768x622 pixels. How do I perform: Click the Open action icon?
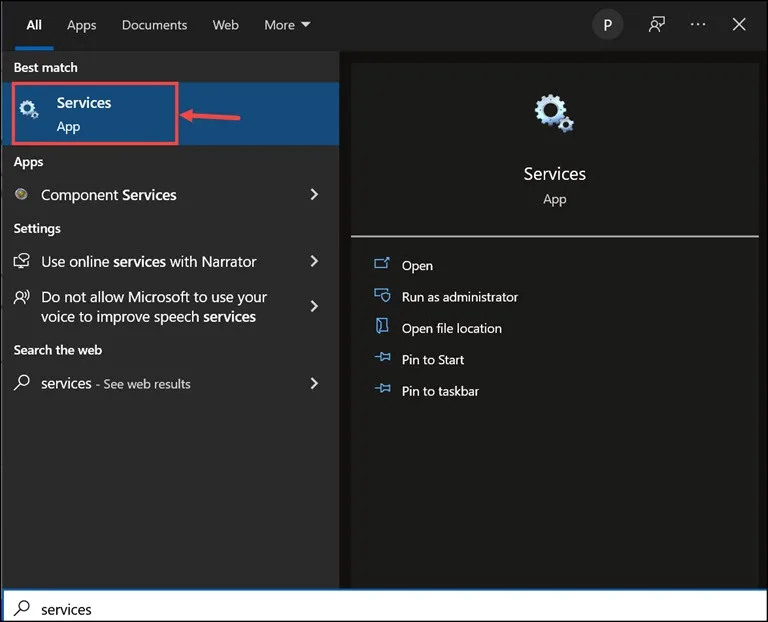[382, 263]
